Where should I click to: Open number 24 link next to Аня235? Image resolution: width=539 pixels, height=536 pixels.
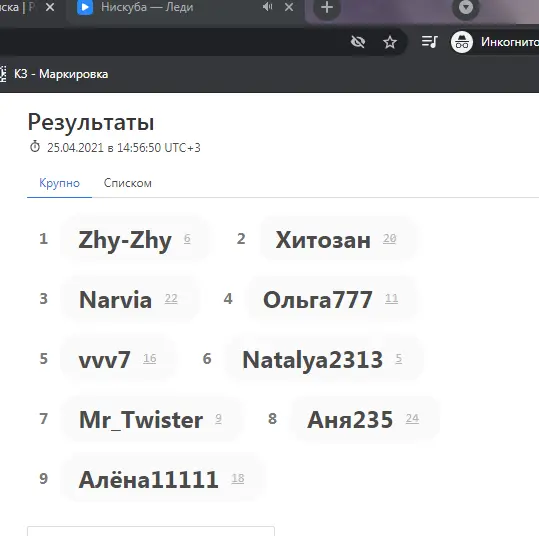click(412, 418)
